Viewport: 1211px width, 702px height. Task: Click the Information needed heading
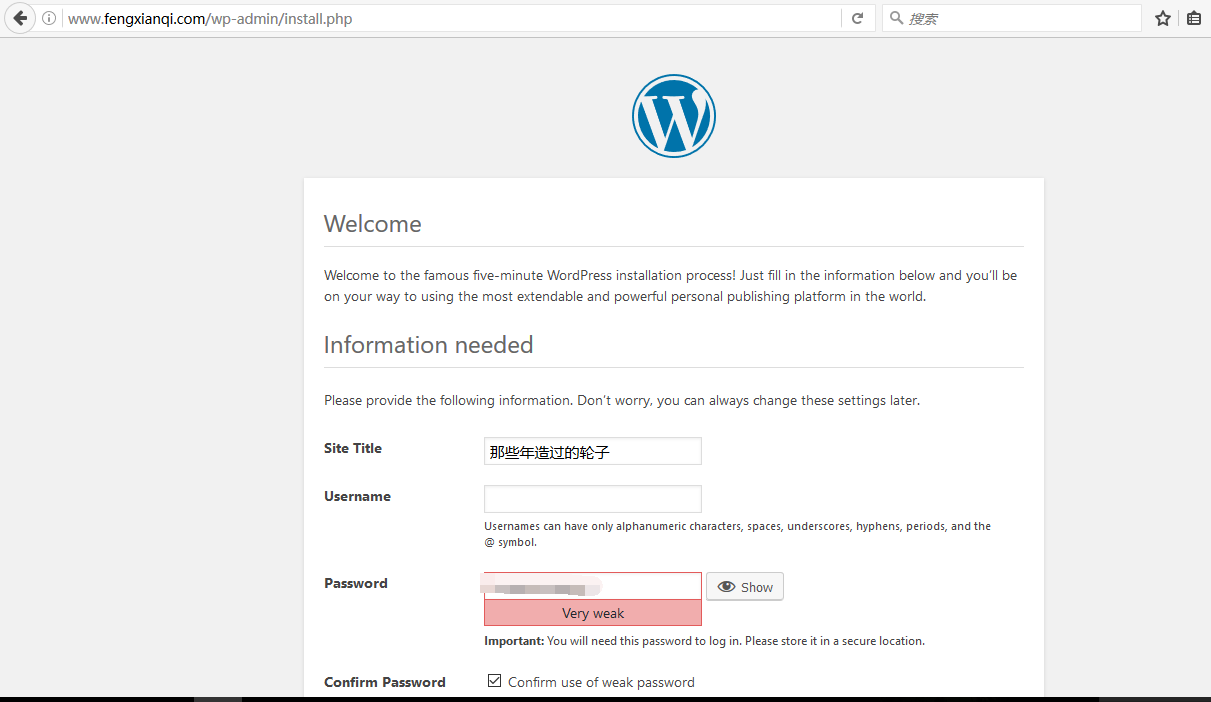pos(428,345)
